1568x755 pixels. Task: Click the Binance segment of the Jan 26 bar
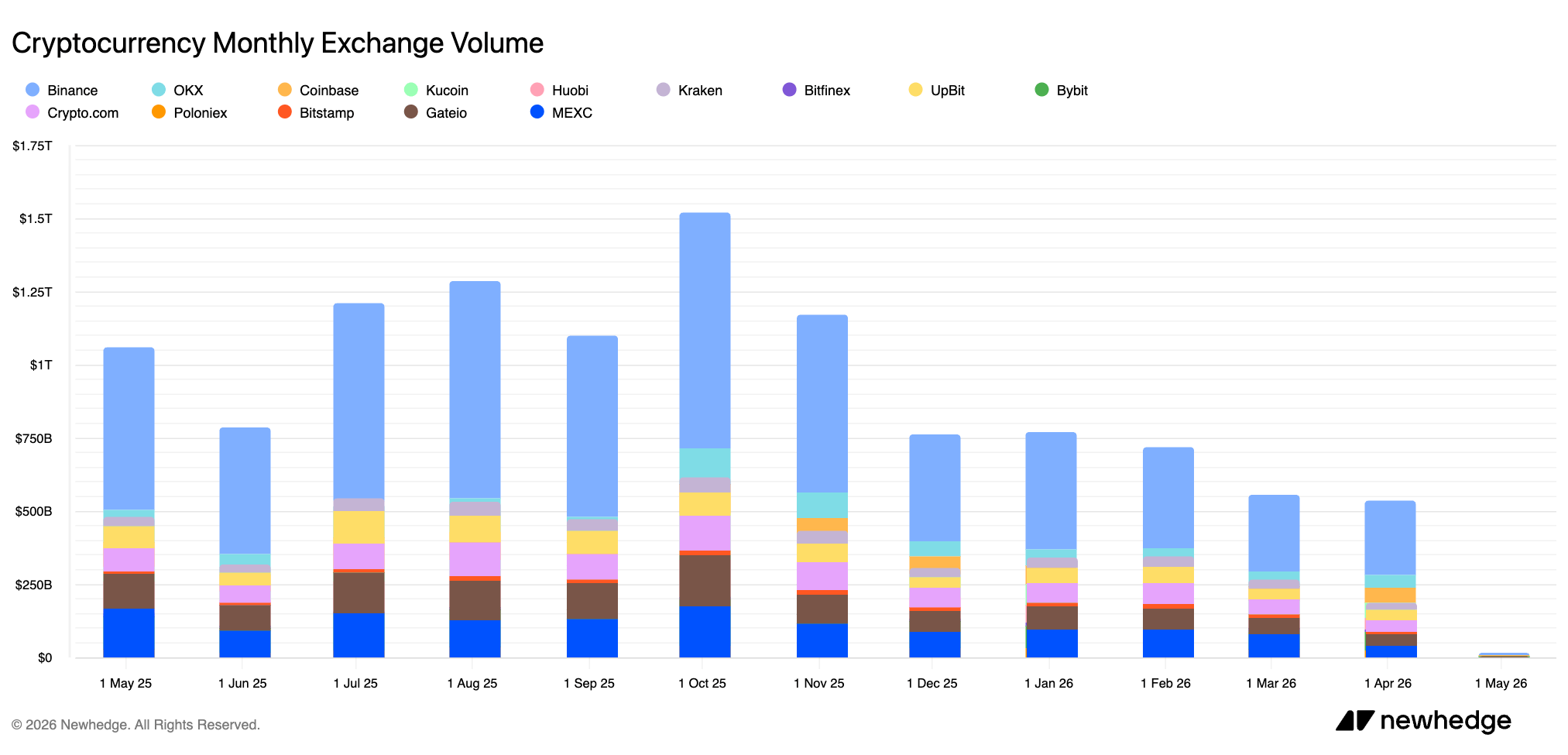click(1051, 491)
